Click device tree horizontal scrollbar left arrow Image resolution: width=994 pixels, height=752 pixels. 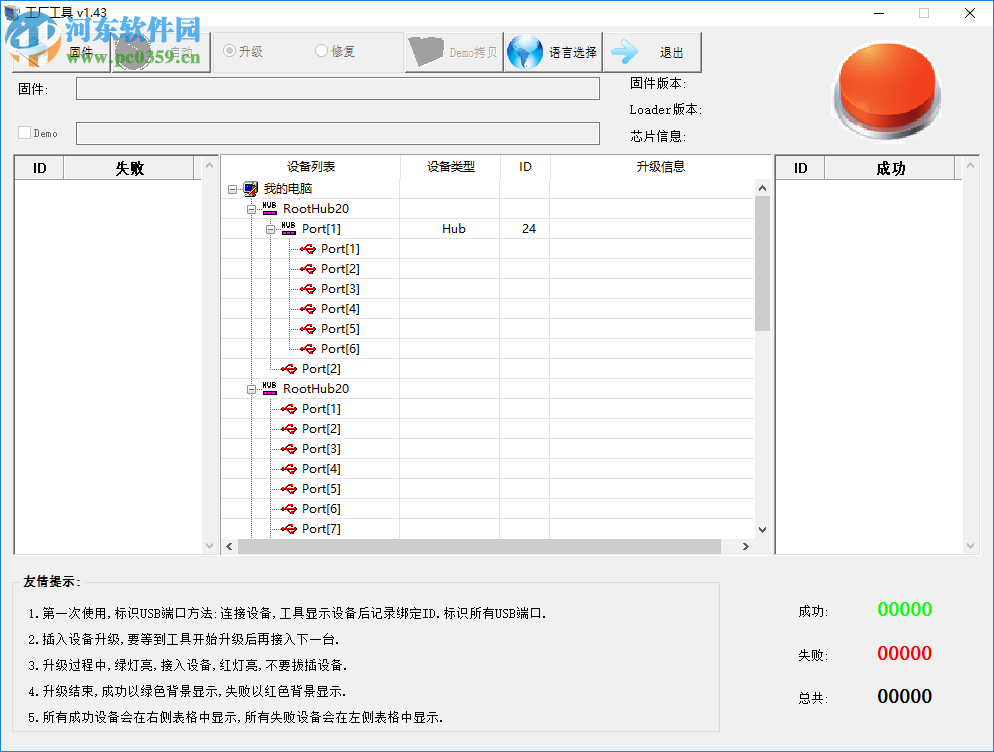[x=229, y=547]
